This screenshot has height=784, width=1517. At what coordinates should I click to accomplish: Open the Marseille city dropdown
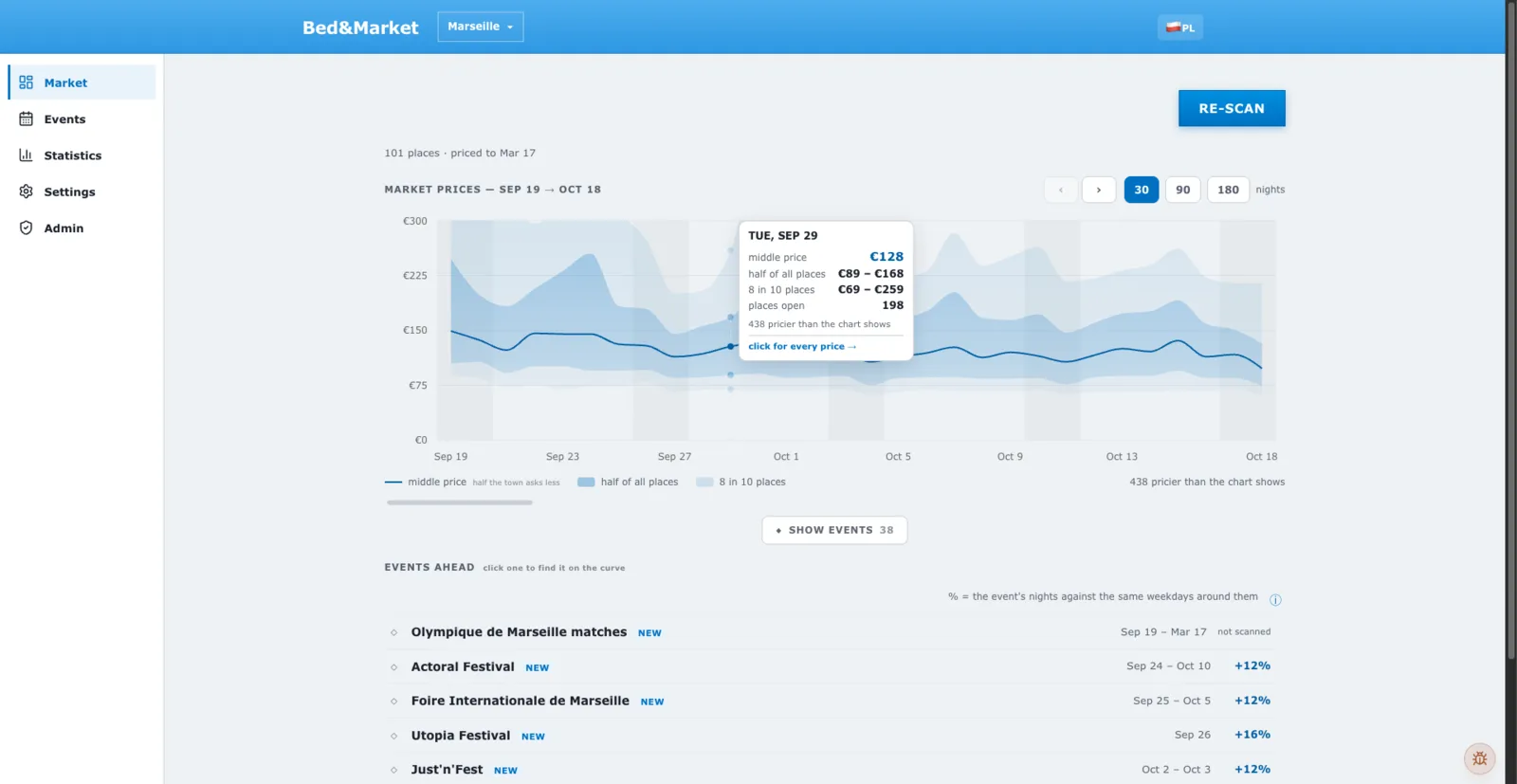coord(480,27)
